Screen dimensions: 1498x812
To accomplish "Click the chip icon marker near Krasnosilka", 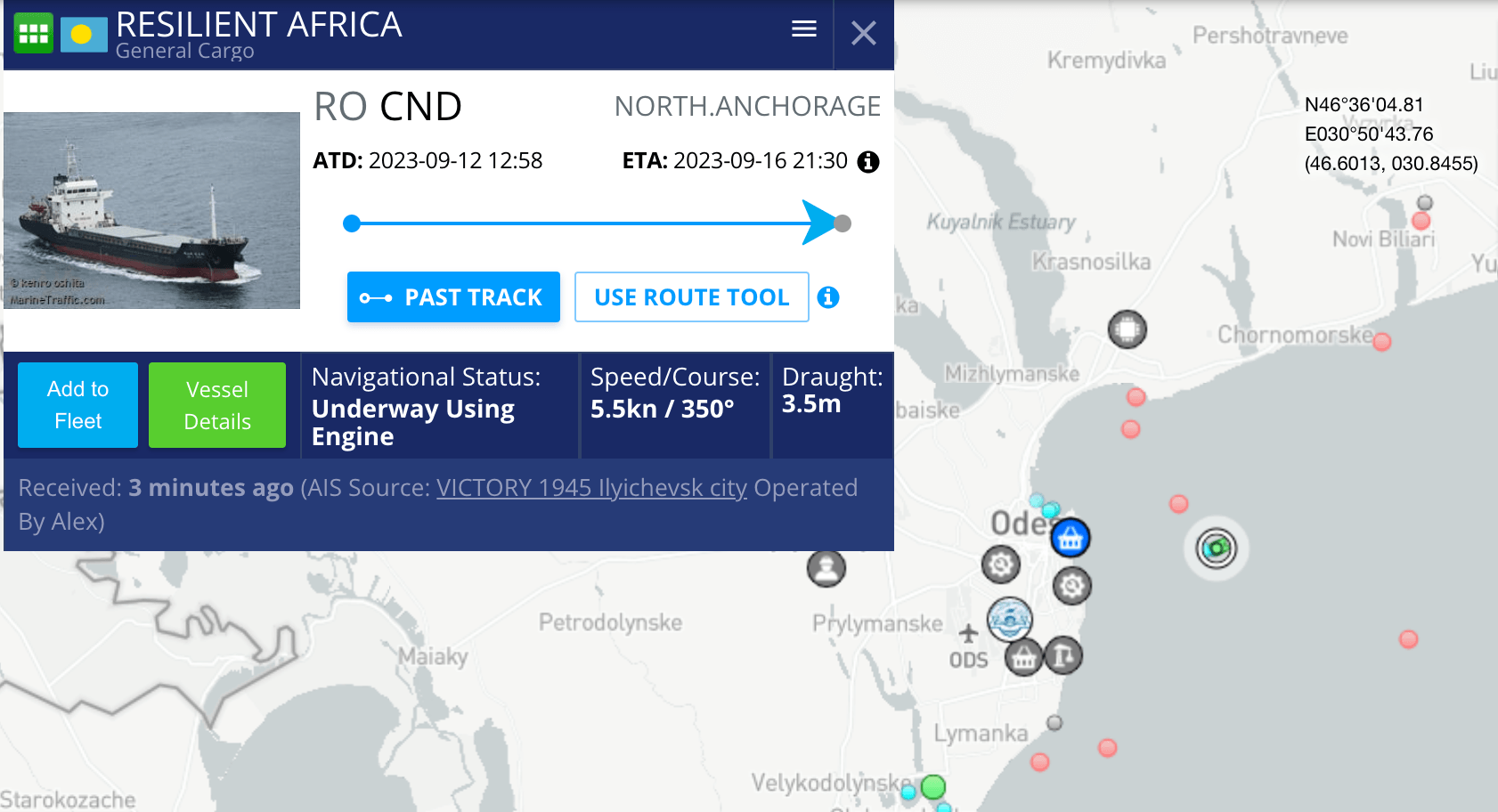I will [1127, 329].
